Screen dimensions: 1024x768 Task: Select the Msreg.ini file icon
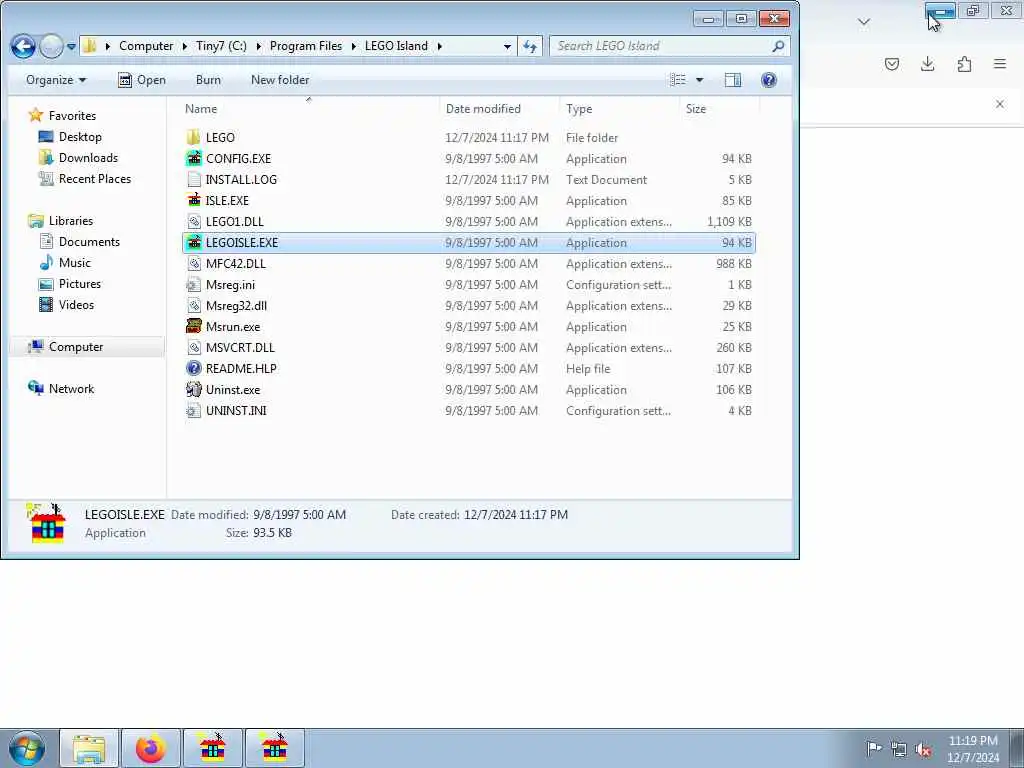(x=193, y=285)
